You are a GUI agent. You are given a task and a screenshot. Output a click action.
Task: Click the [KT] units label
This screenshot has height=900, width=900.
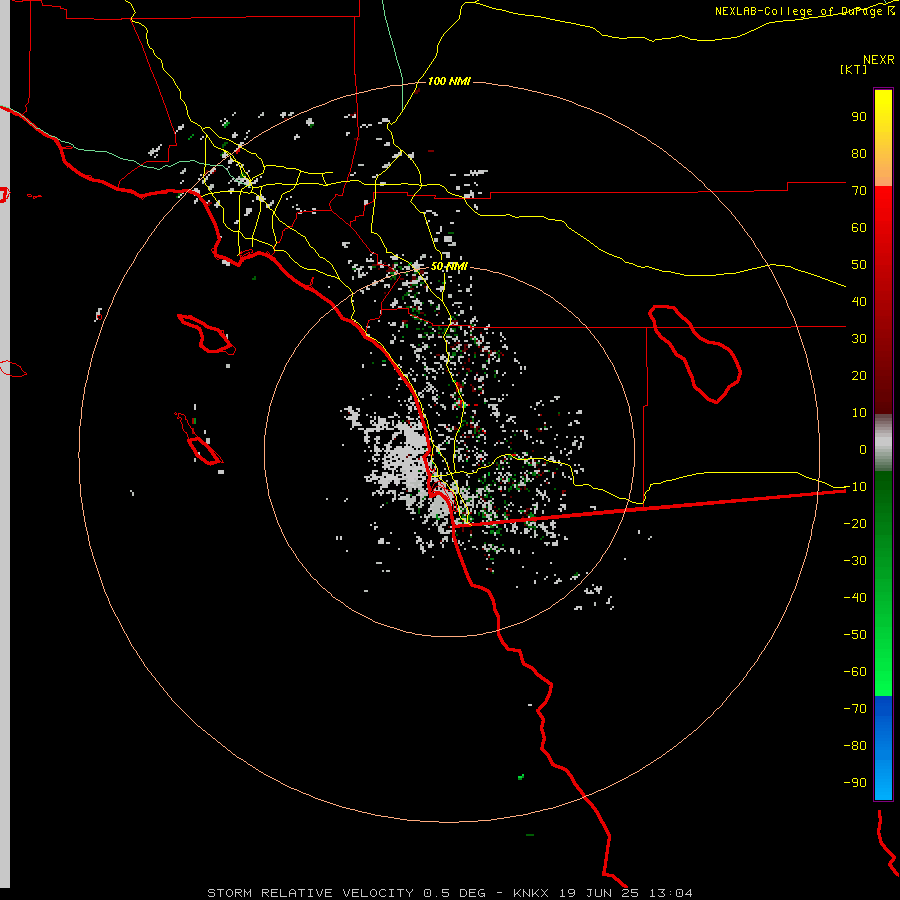(854, 69)
